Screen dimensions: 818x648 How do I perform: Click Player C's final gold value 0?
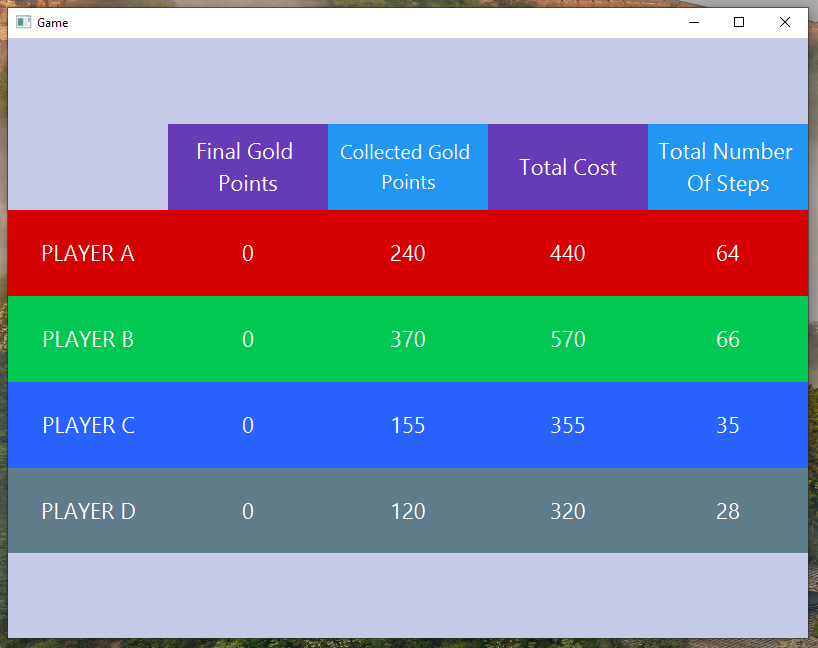(248, 426)
